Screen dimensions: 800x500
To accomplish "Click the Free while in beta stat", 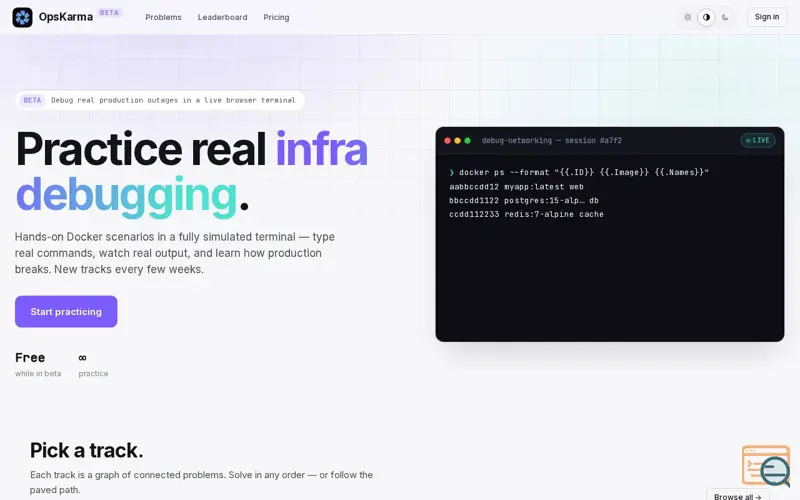I will click(38, 364).
